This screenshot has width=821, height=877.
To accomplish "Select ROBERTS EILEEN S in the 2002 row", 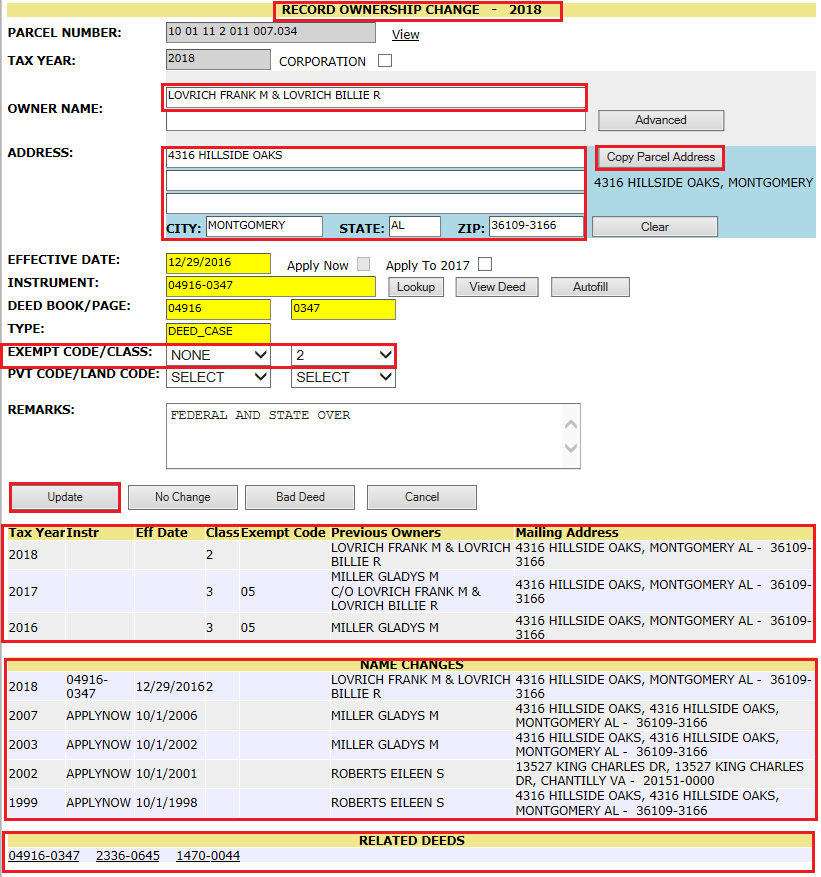I will pos(387,774).
